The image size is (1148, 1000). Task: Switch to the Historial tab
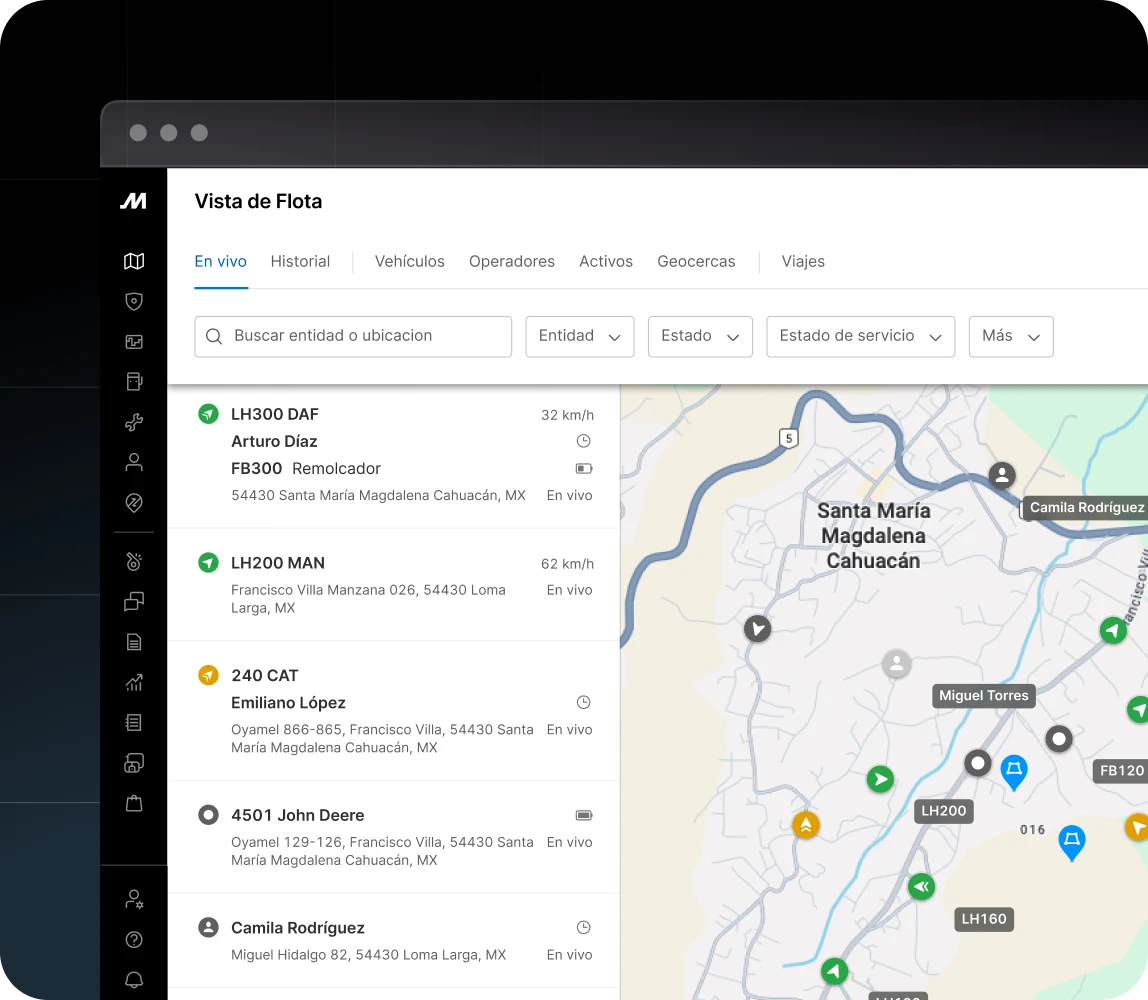pyautogui.click(x=300, y=261)
